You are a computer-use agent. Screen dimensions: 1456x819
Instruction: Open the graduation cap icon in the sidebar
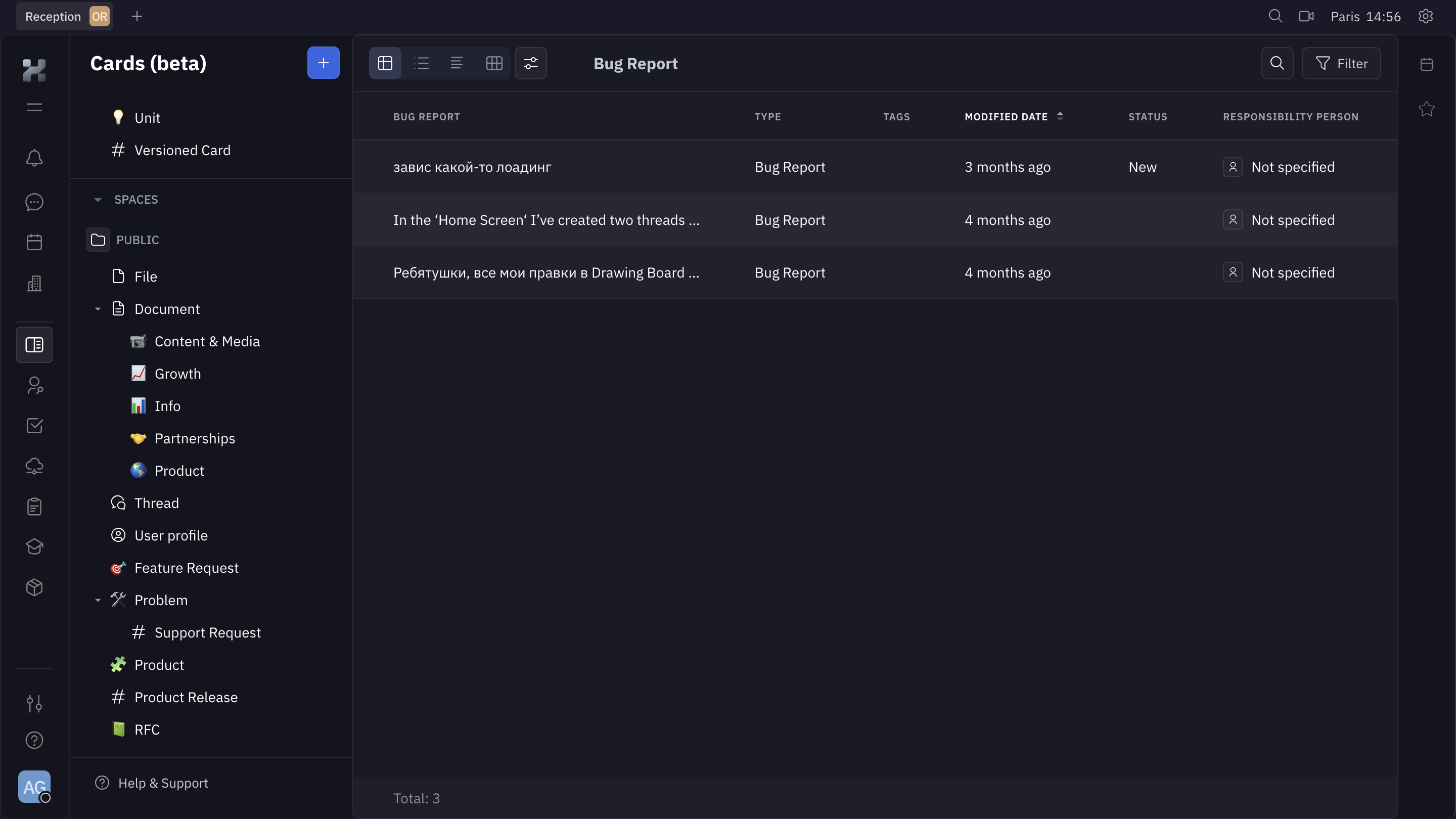click(x=34, y=547)
